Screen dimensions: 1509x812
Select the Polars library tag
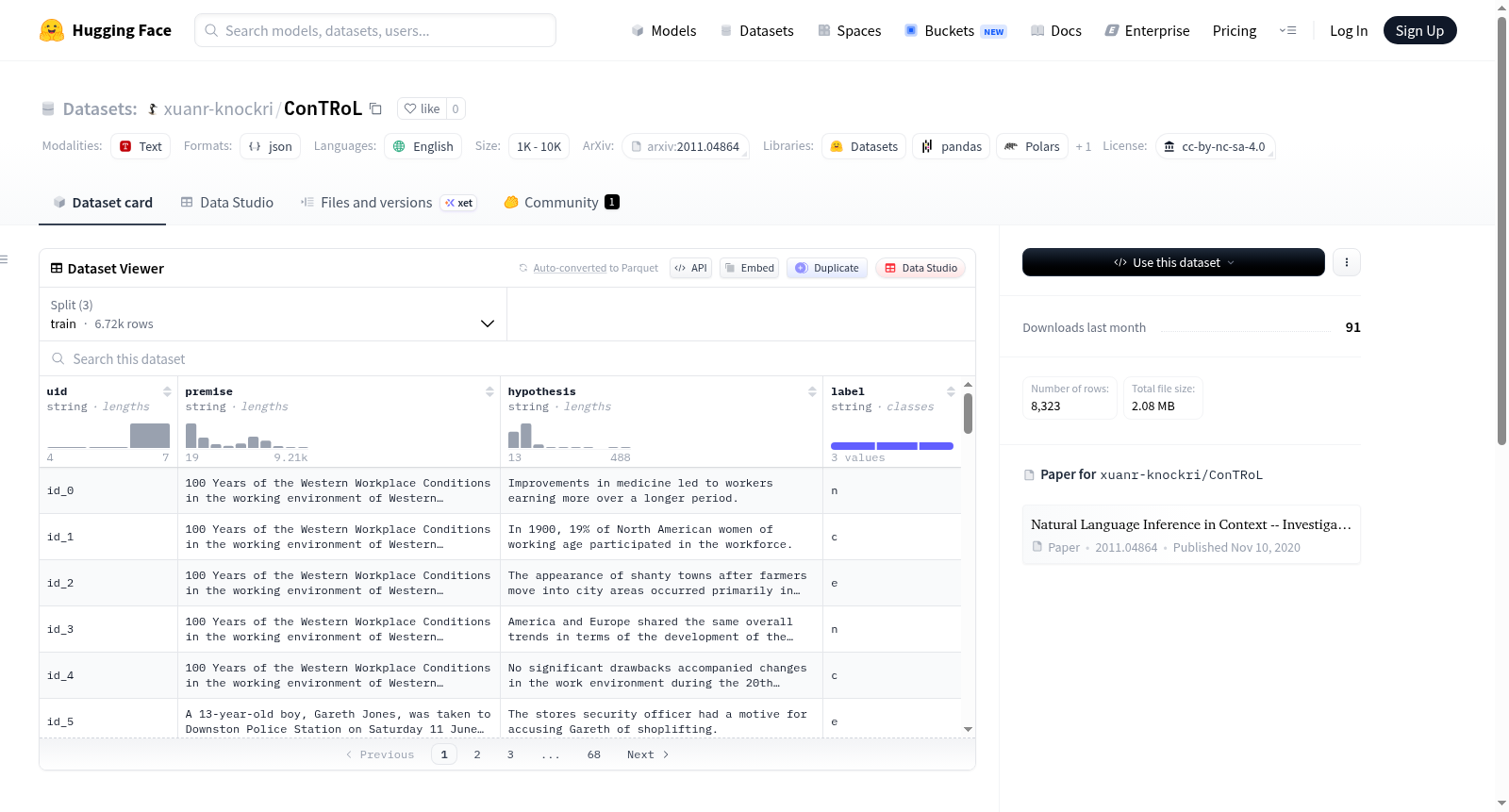1032,146
